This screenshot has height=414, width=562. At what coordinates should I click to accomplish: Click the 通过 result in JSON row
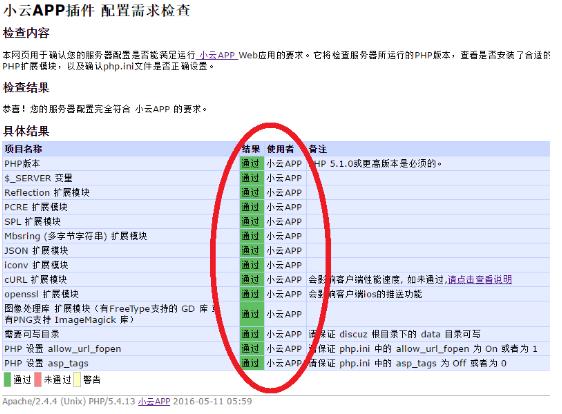pos(252,251)
